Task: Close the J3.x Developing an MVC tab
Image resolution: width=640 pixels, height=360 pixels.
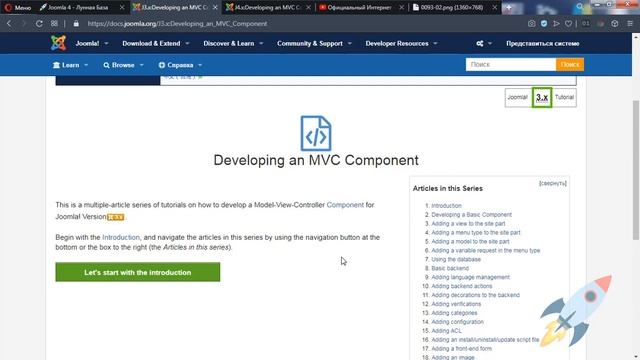Action: [x=215, y=7]
